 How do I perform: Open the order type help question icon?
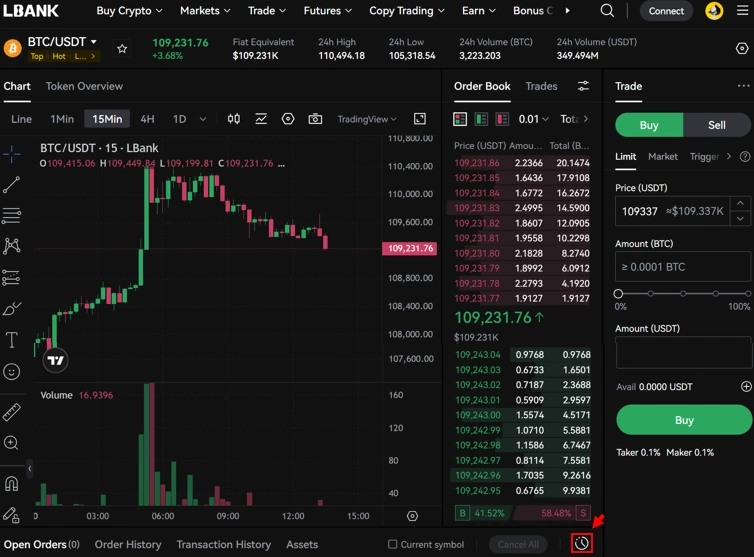[x=745, y=156]
